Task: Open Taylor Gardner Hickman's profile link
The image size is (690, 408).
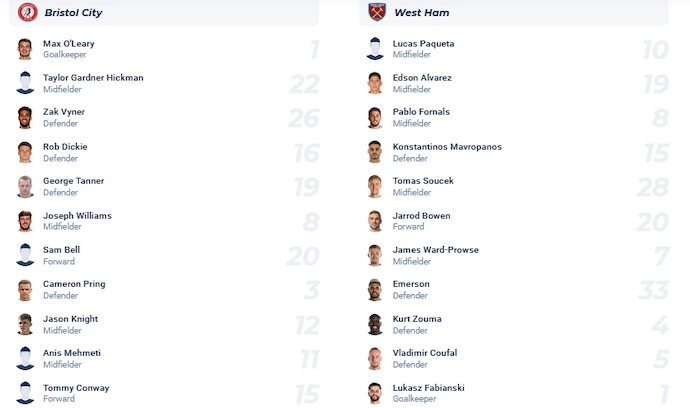Action: [x=93, y=78]
